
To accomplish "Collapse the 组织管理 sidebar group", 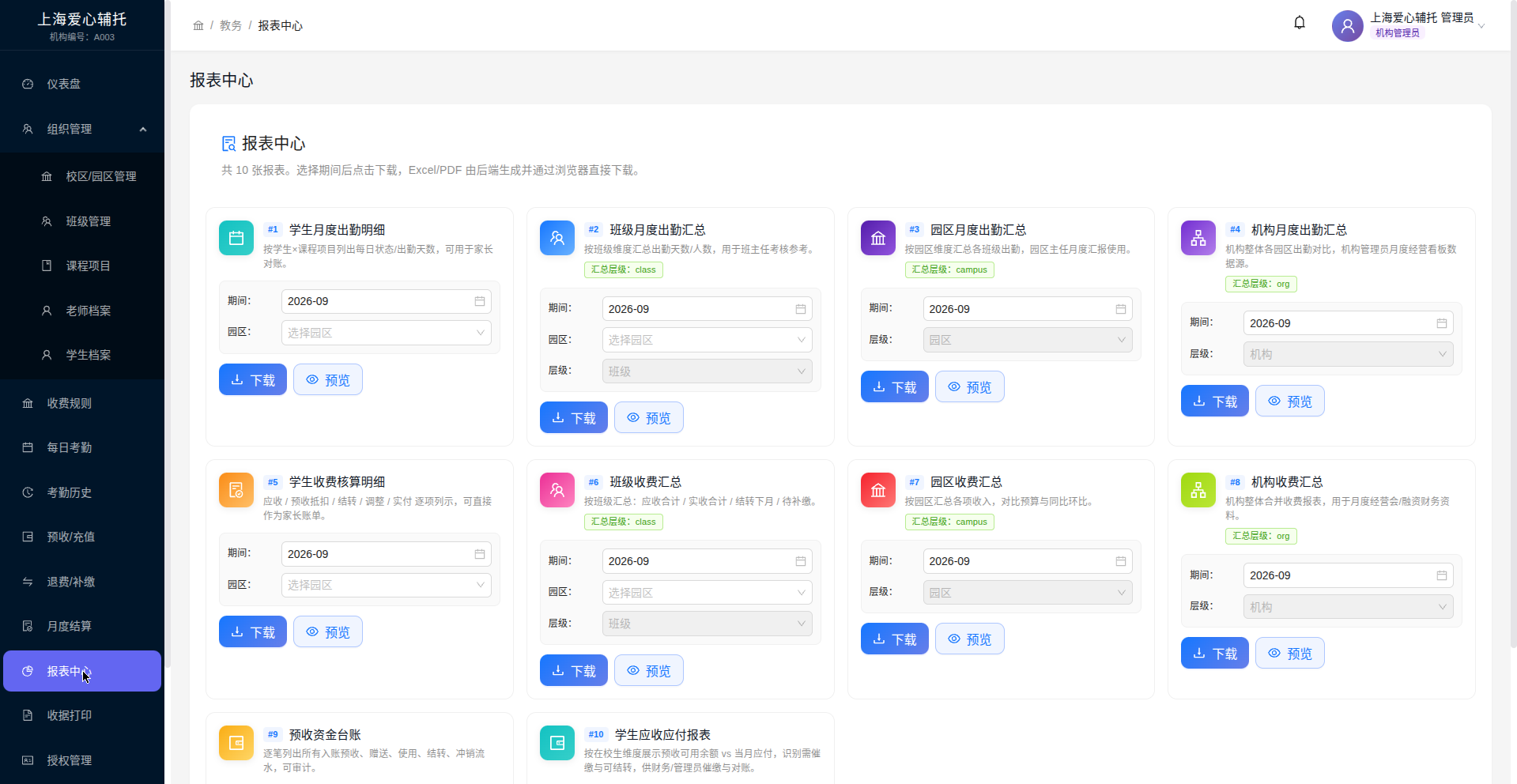I will point(143,130).
